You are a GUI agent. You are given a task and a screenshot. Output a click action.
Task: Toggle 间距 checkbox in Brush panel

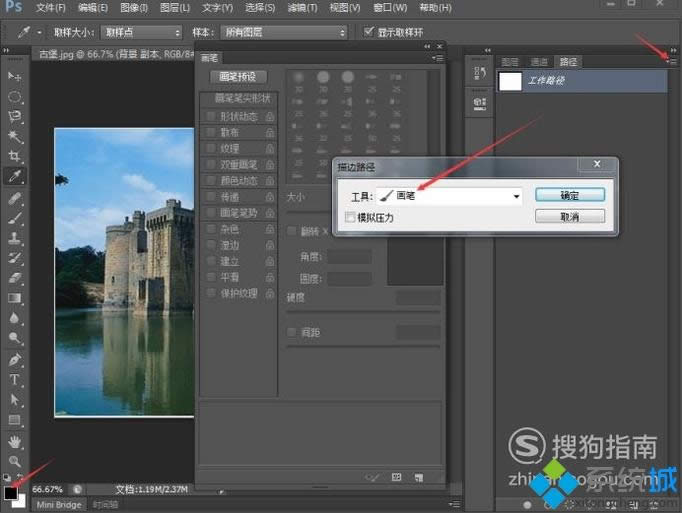click(292, 333)
